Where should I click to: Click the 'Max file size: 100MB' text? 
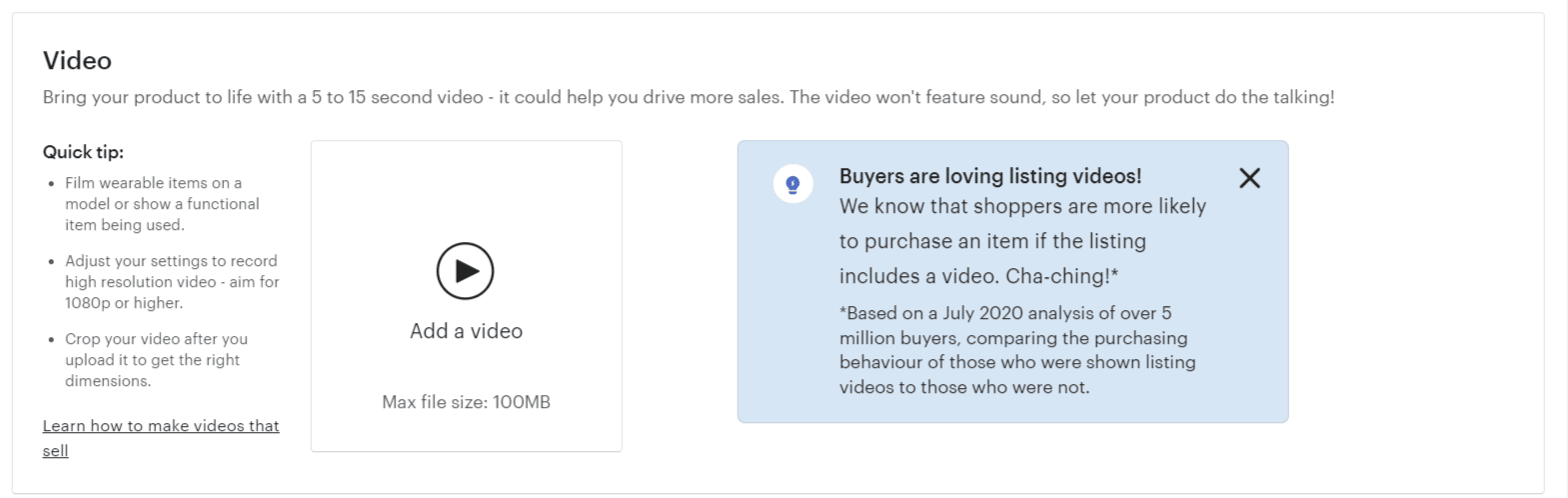tap(466, 402)
